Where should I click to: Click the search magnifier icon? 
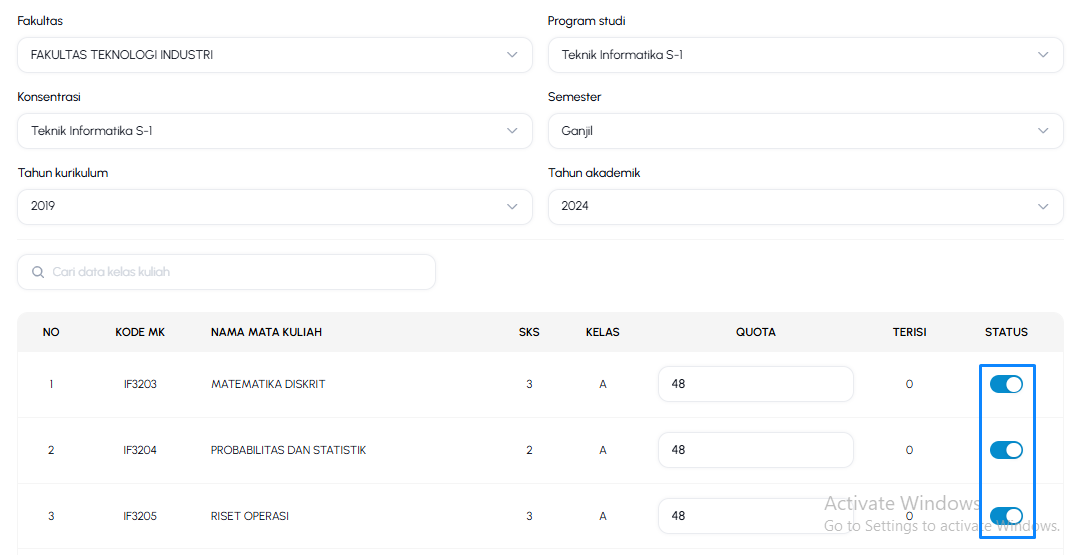[38, 272]
